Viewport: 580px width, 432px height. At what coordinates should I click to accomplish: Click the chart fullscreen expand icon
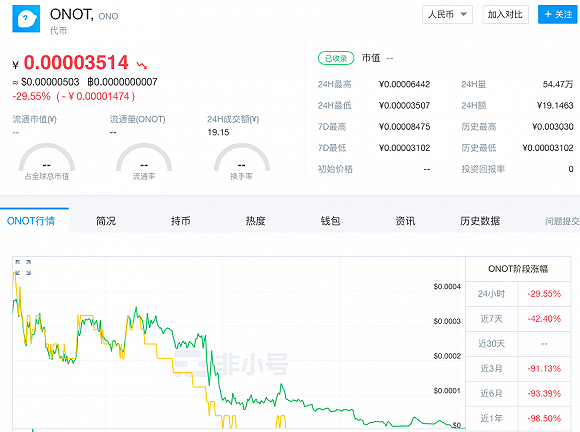tap(23, 267)
